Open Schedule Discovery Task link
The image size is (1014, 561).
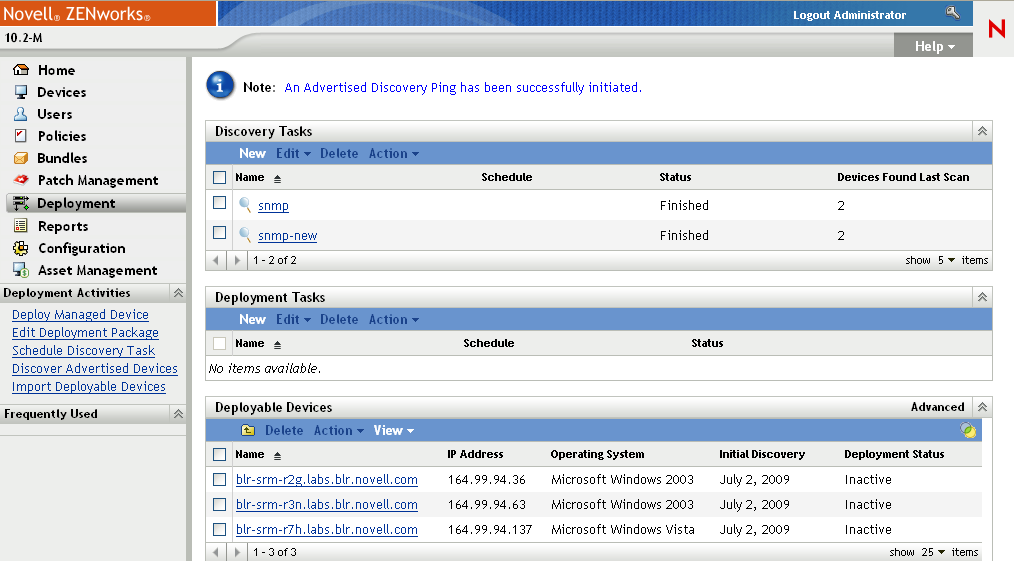coord(83,350)
